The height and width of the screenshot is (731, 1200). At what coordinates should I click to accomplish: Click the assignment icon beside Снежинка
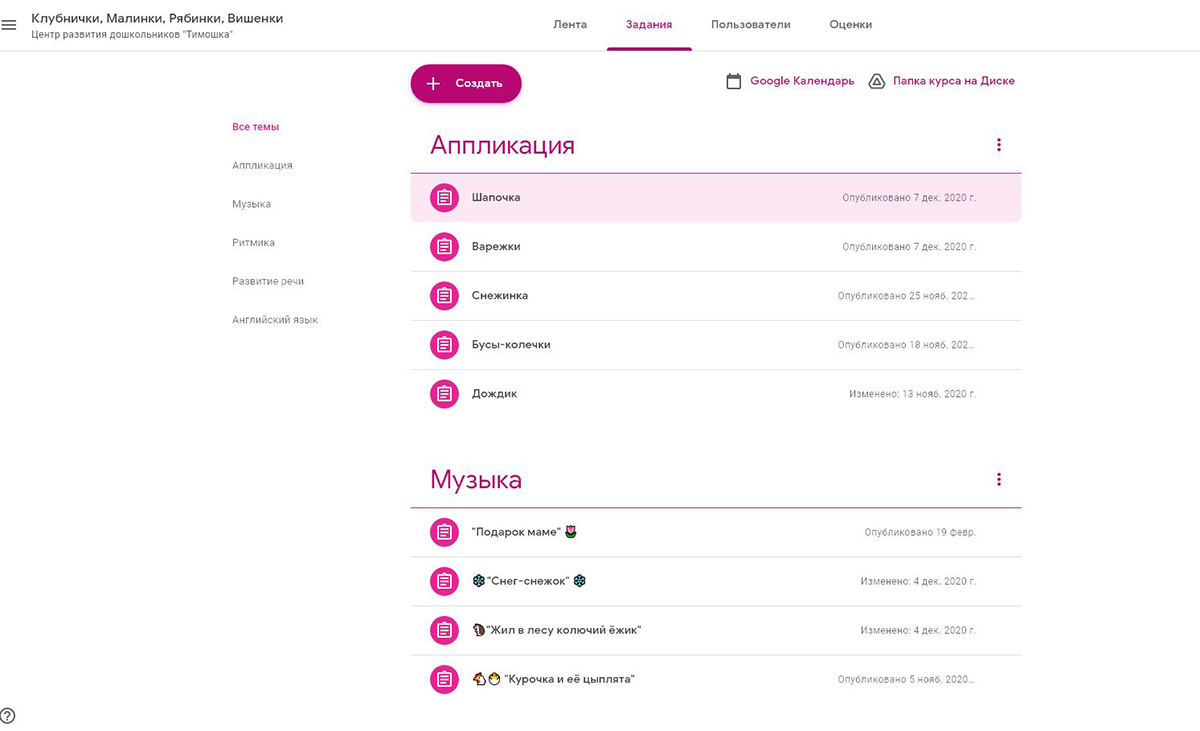(x=444, y=296)
